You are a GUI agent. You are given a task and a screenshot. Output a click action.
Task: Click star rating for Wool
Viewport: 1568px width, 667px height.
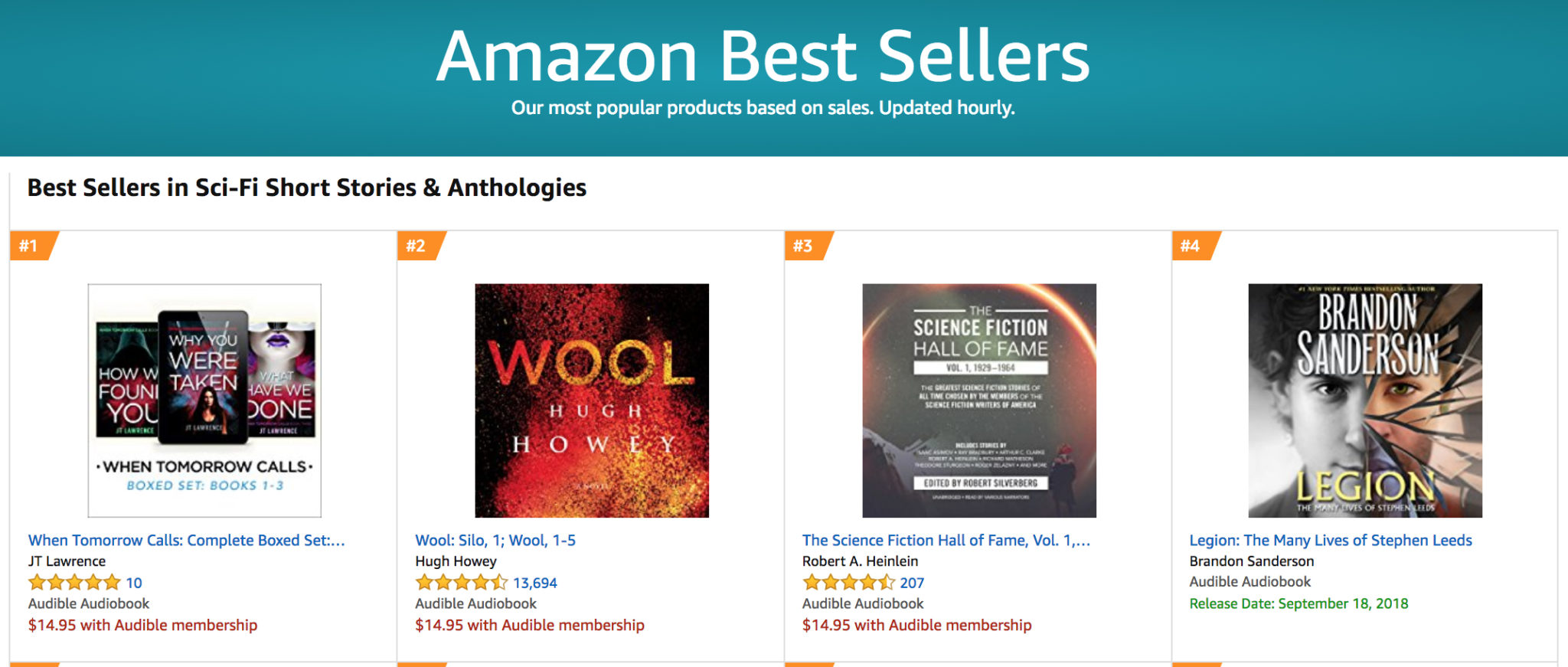[x=462, y=583]
